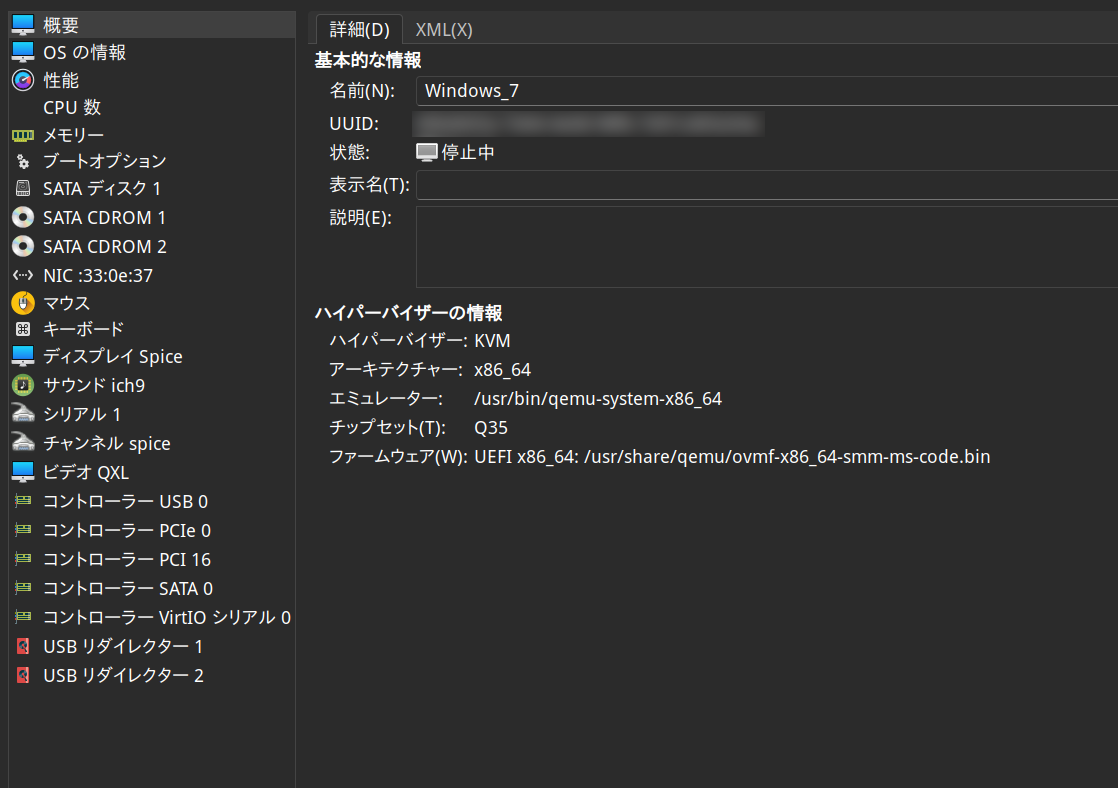
Task: Open the マウス mouse device icon
Action: [x=23, y=303]
